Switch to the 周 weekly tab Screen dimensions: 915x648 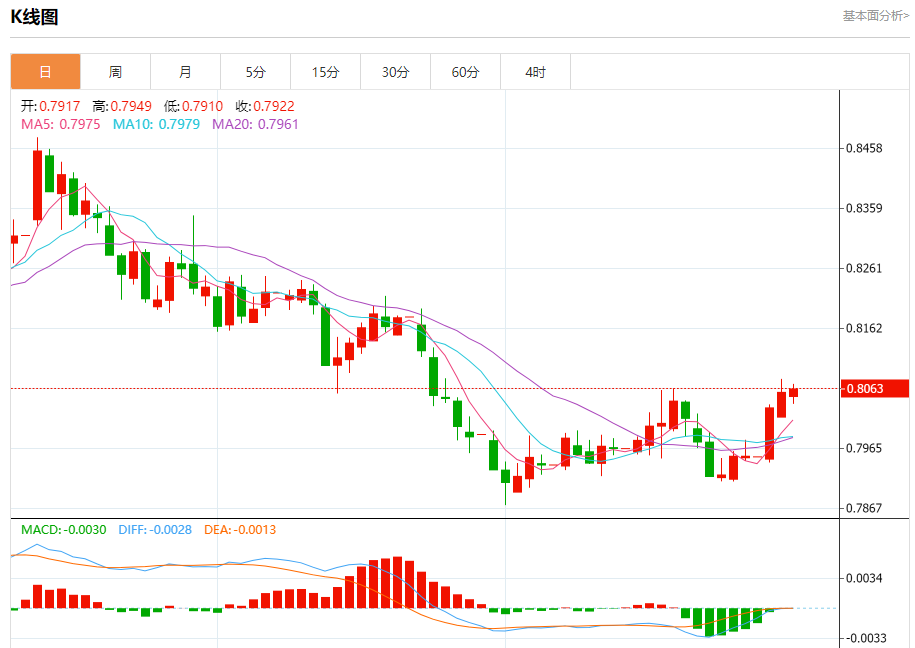[x=116, y=72]
